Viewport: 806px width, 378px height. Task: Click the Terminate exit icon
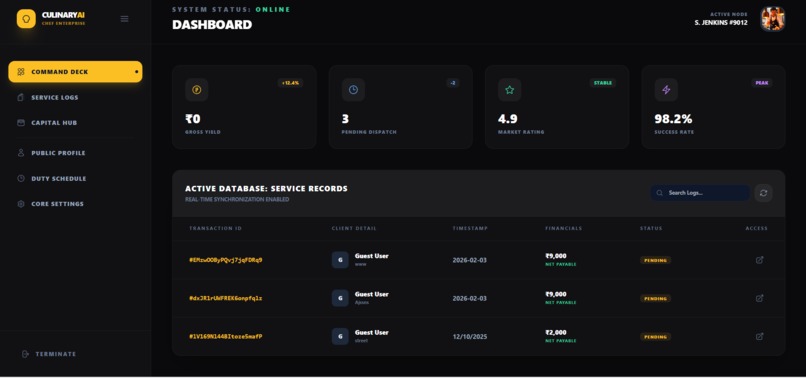click(x=26, y=354)
